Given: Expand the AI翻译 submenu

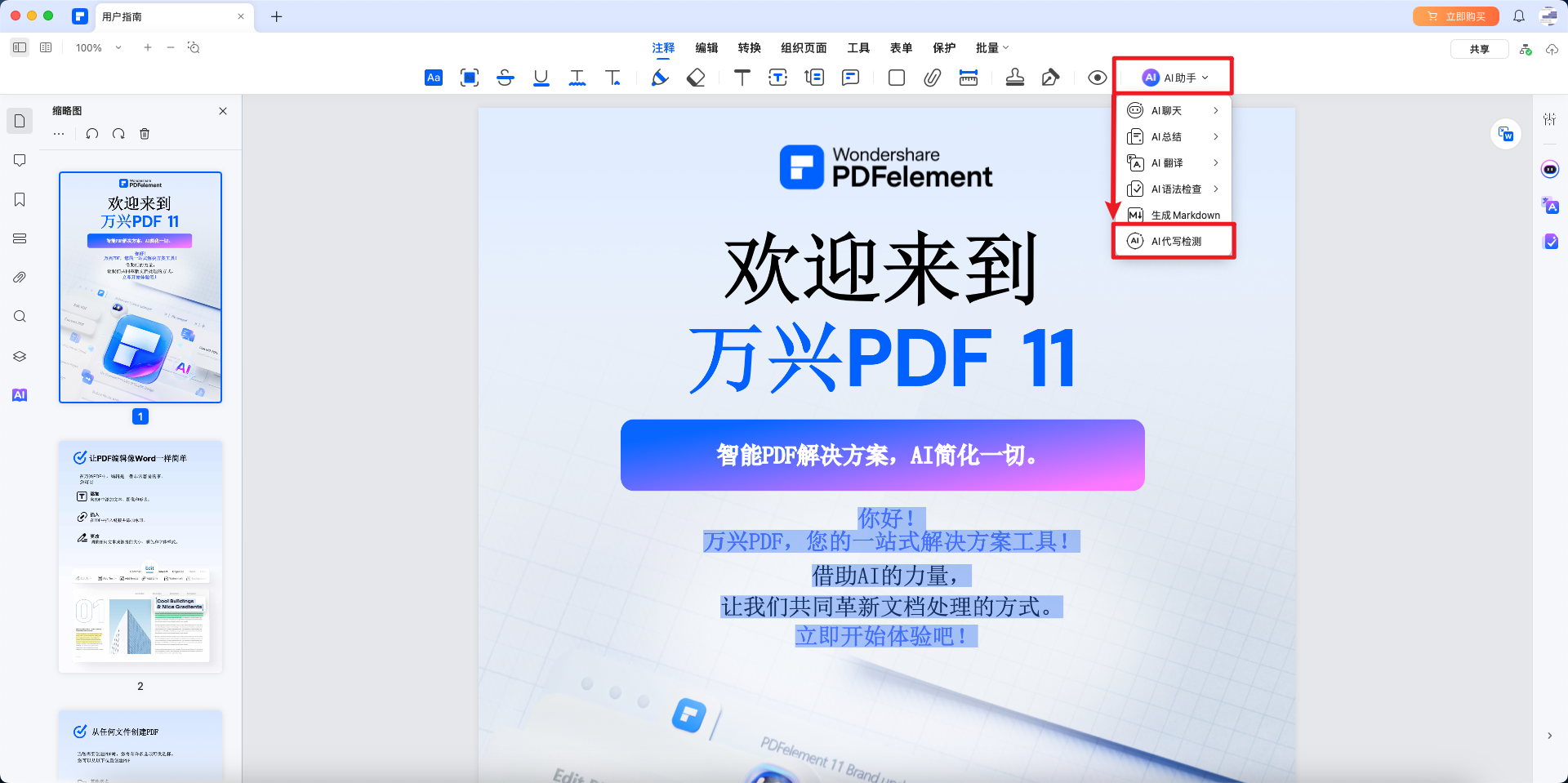Looking at the screenshot, I should coord(1174,162).
